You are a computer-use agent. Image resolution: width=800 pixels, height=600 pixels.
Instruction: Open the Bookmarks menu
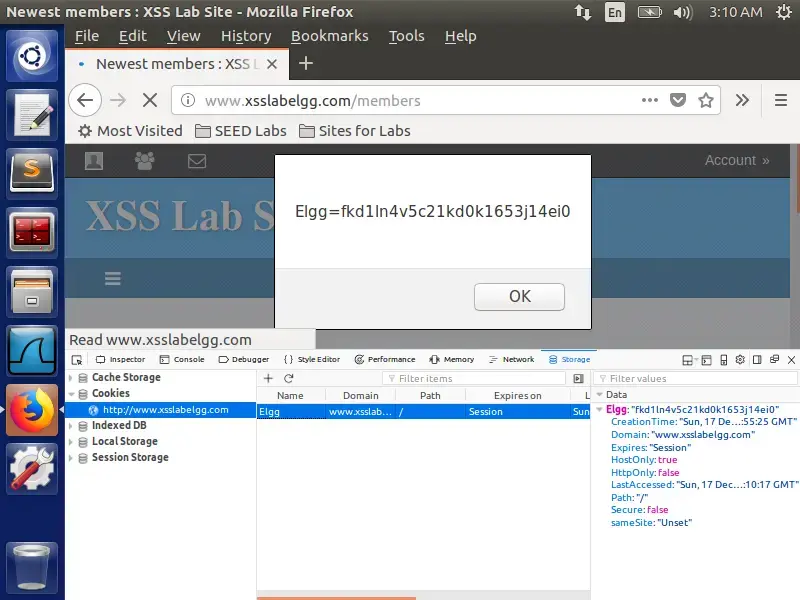(x=330, y=36)
